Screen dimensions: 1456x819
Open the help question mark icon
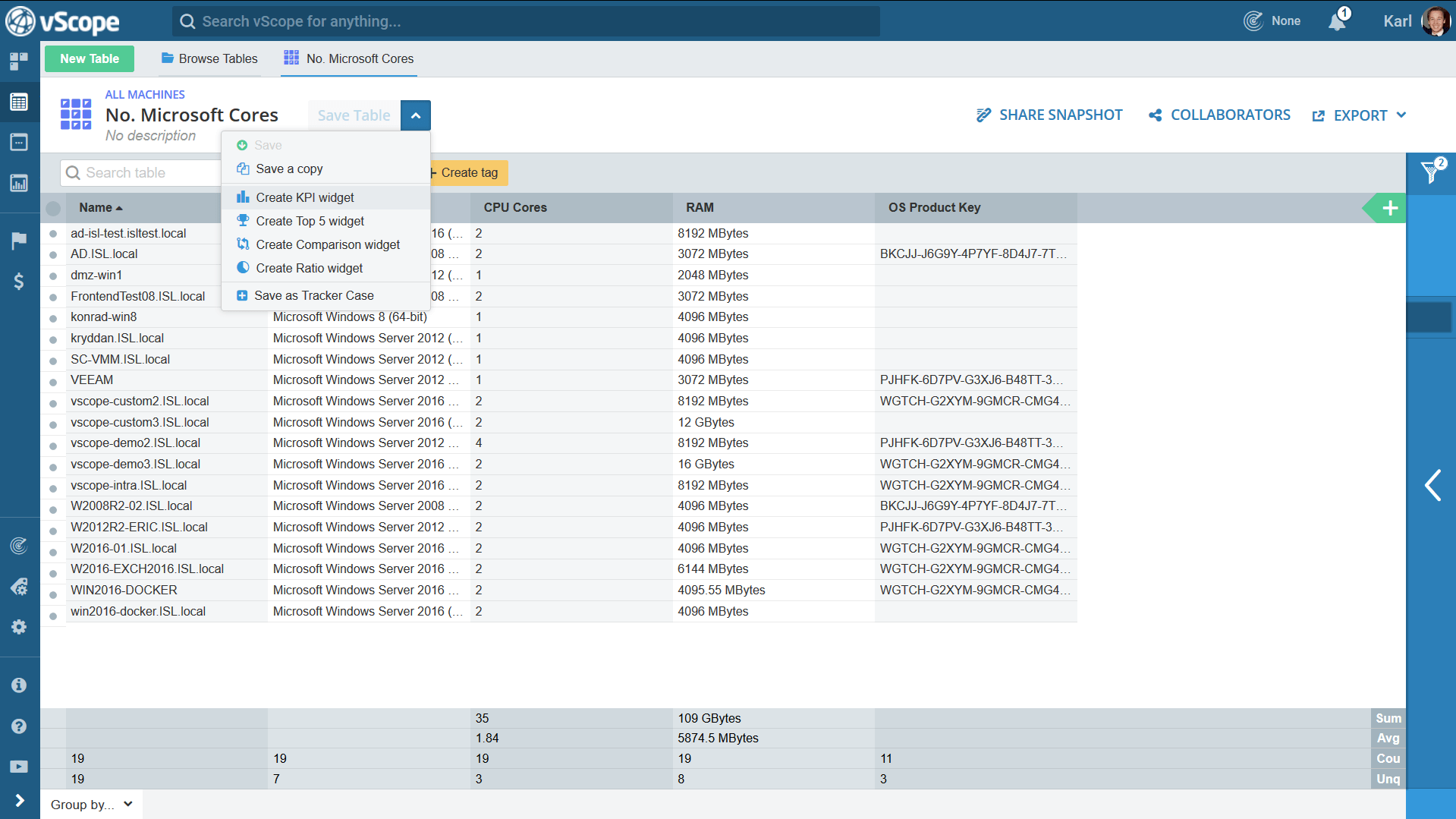[x=19, y=726]
